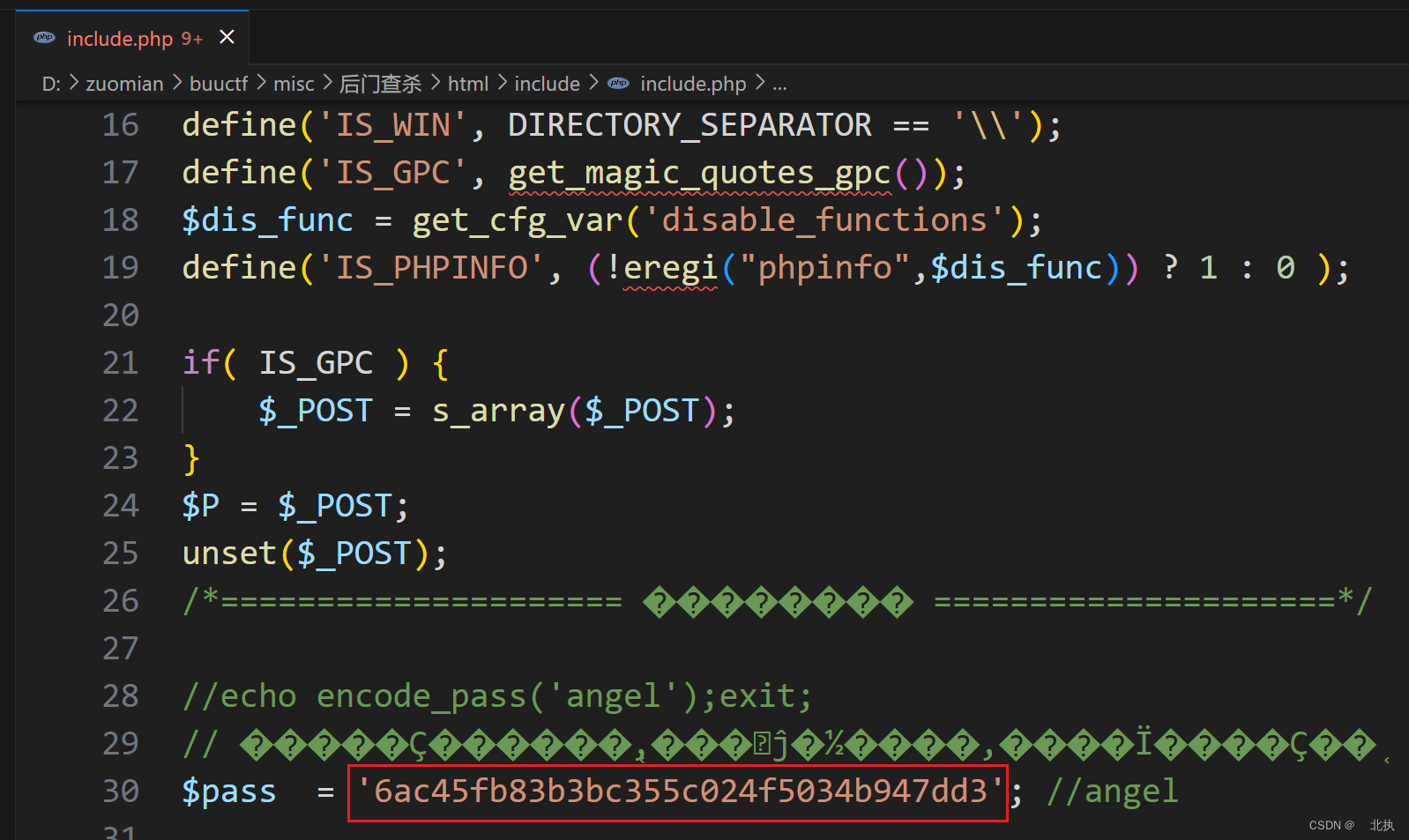The image size is (1409, 840).
Task: Open include breadcrumb folder
Action: click(547, 84)
